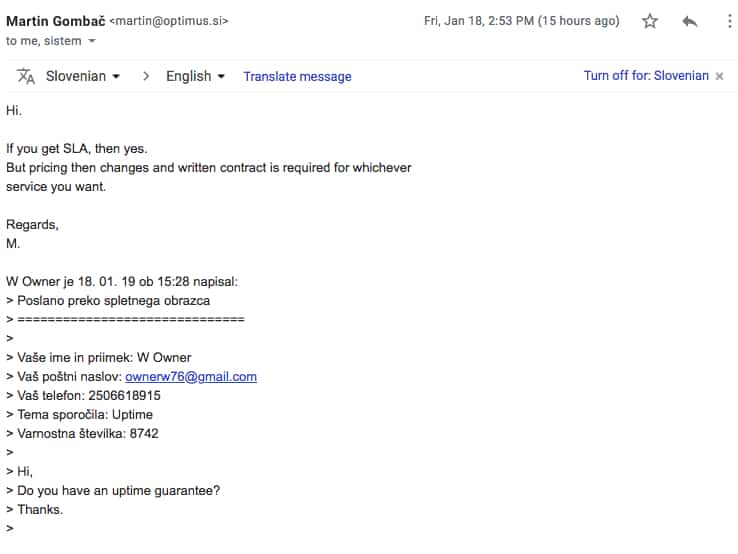The image size is (738, 554).
Task: Dismiss the translation bar with the X
Action: (x=719, y=76)
